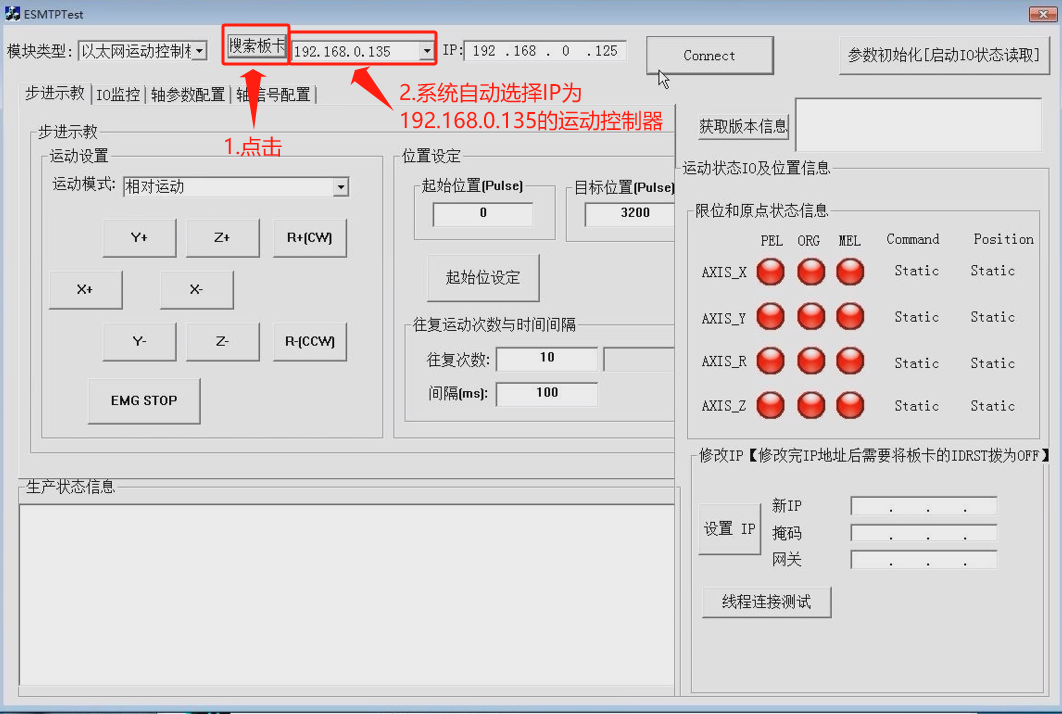
Task: Open the 轴参数配置 tab
Action: (188, 95)
